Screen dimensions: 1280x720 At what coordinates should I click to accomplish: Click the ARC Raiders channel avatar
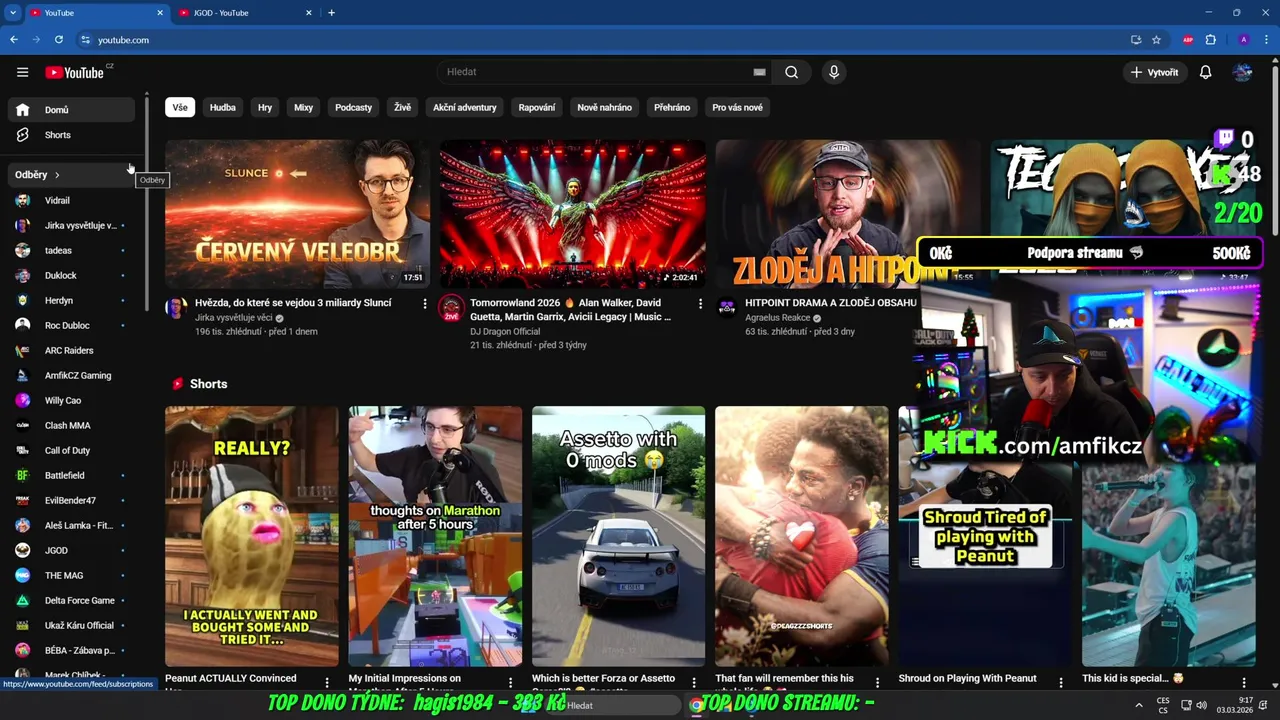pos(22,350)
